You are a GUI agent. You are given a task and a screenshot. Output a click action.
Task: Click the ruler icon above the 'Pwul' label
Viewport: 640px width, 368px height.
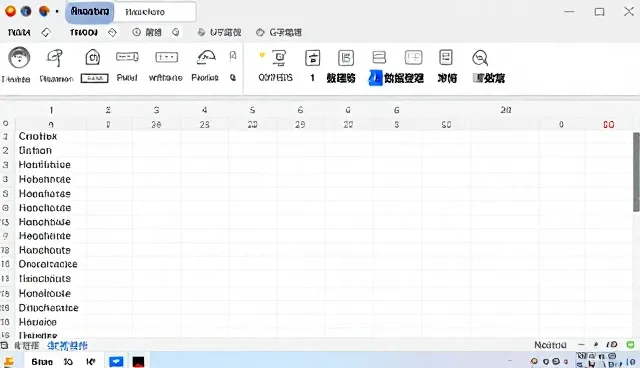[x=127, y=57]
